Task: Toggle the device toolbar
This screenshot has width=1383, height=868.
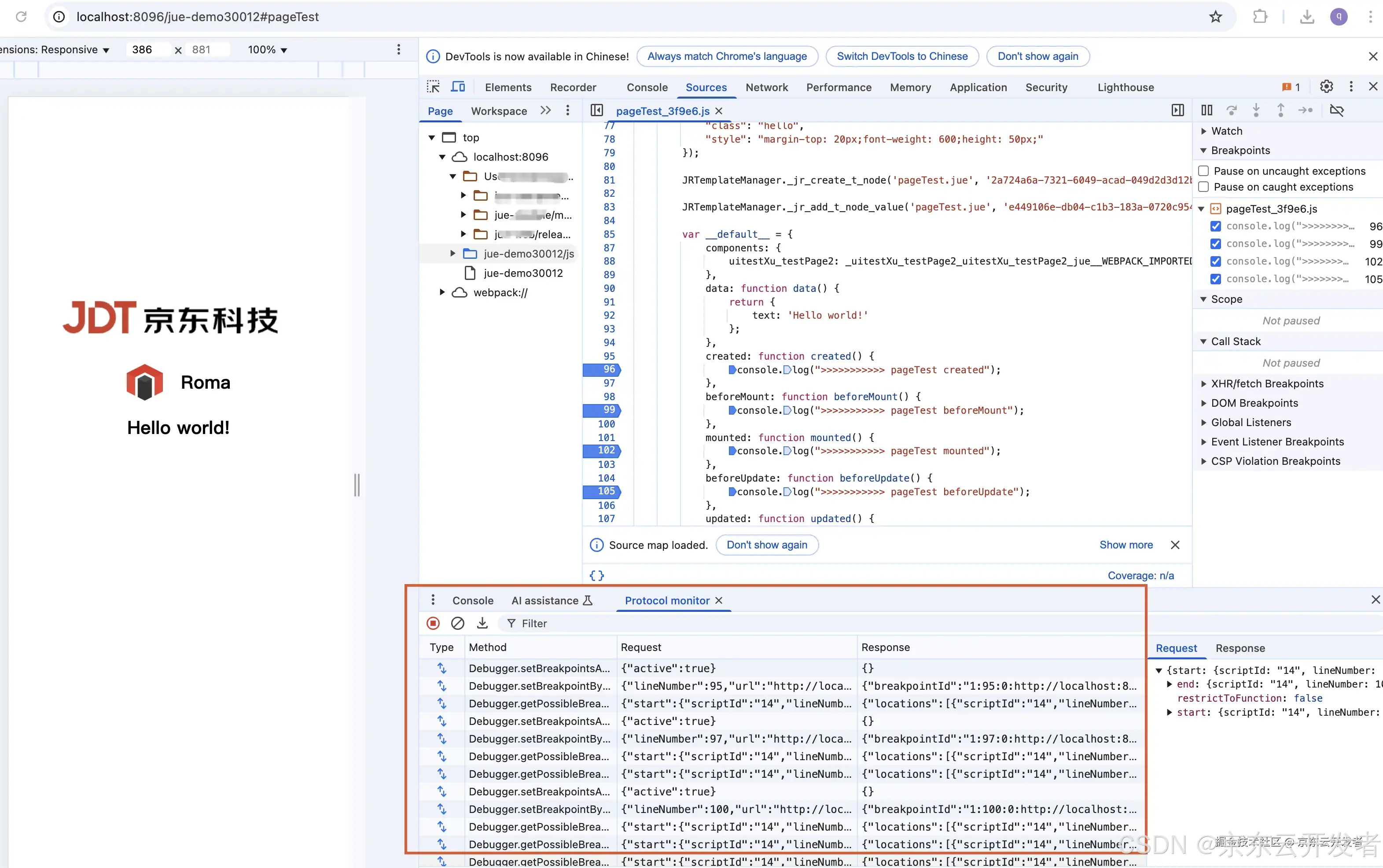Action: (458, 86)
